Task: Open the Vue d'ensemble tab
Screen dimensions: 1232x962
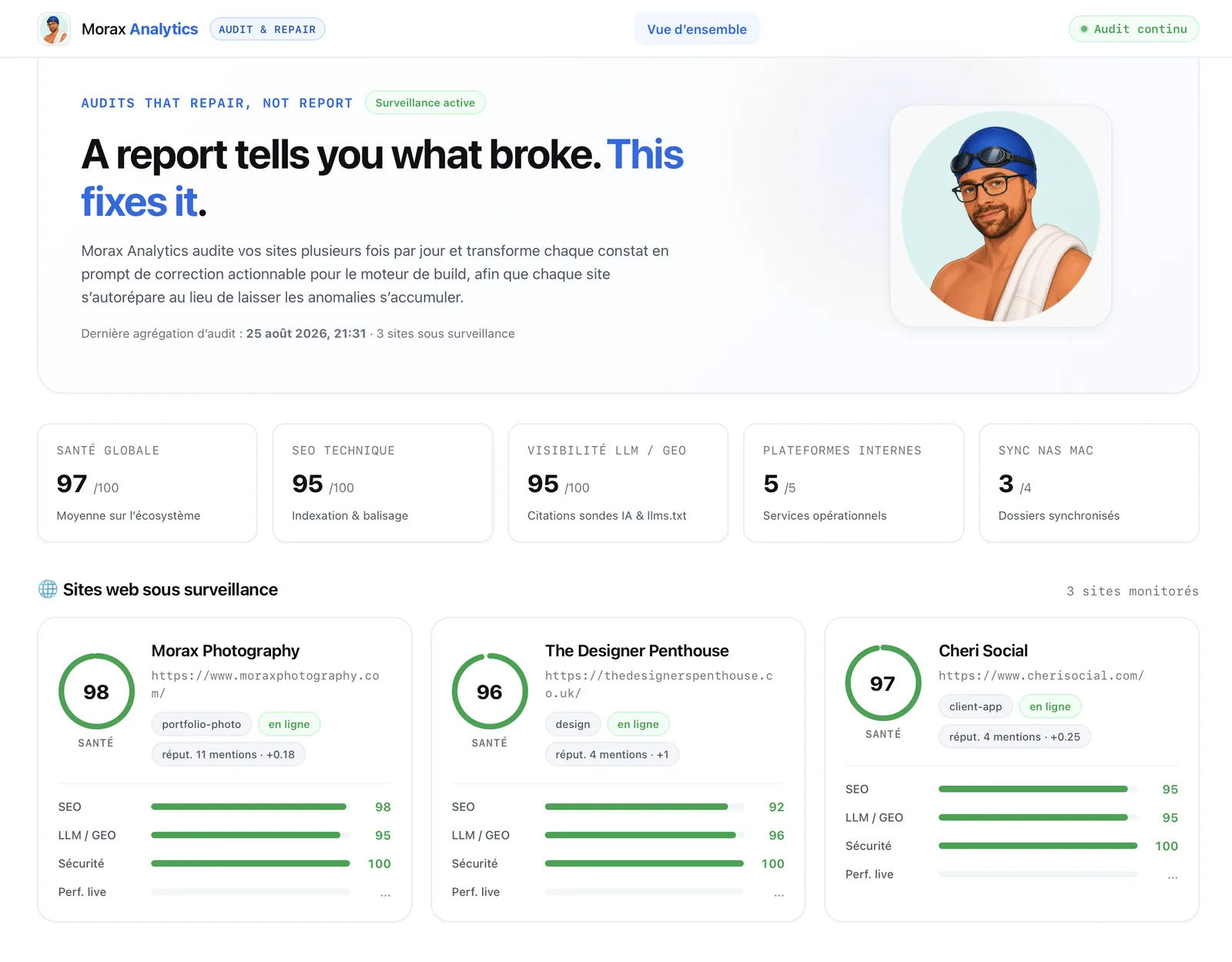Action: 697,29
